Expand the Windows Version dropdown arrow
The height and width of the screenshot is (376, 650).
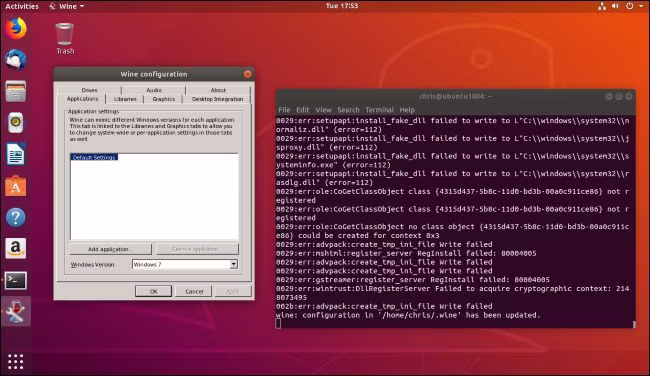(x=234, y=264)
